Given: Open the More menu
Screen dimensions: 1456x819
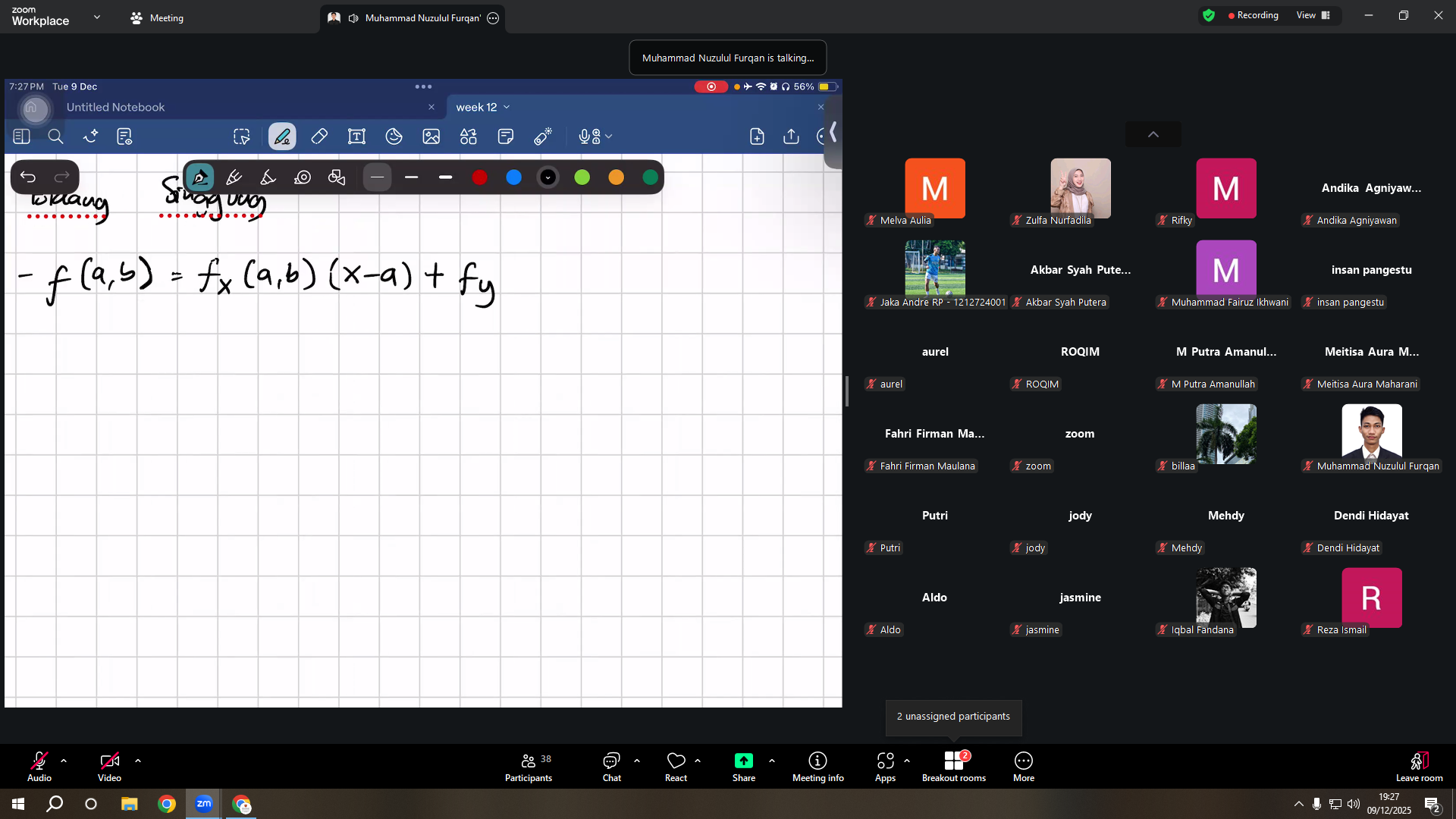Looking at the screenshot, I should coord(1024,766).
